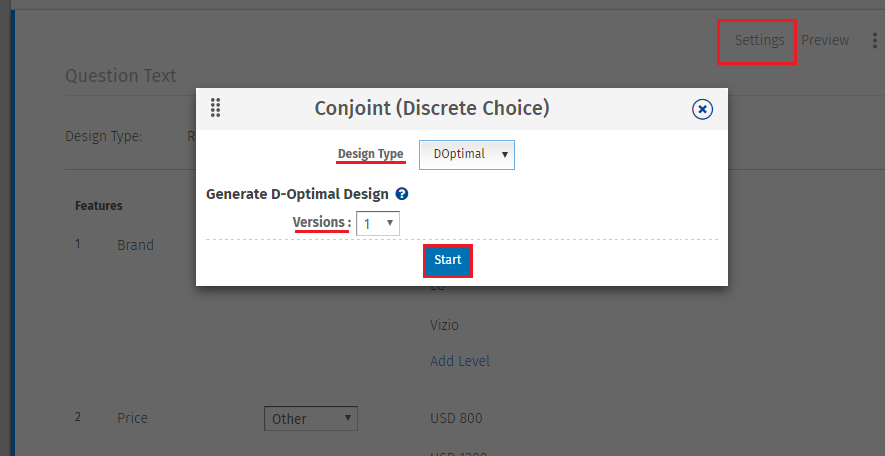This screenshot has height=456, width=885.
Task: Open the Preview option
Action: [825, 40]
